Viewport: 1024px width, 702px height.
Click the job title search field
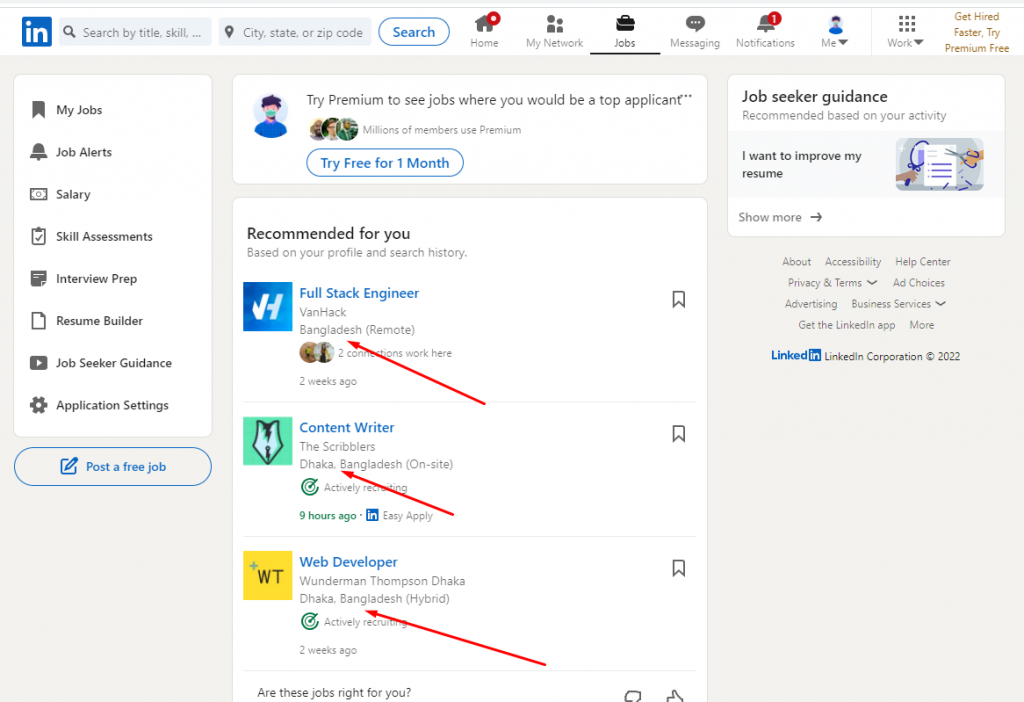coord(135,32)
